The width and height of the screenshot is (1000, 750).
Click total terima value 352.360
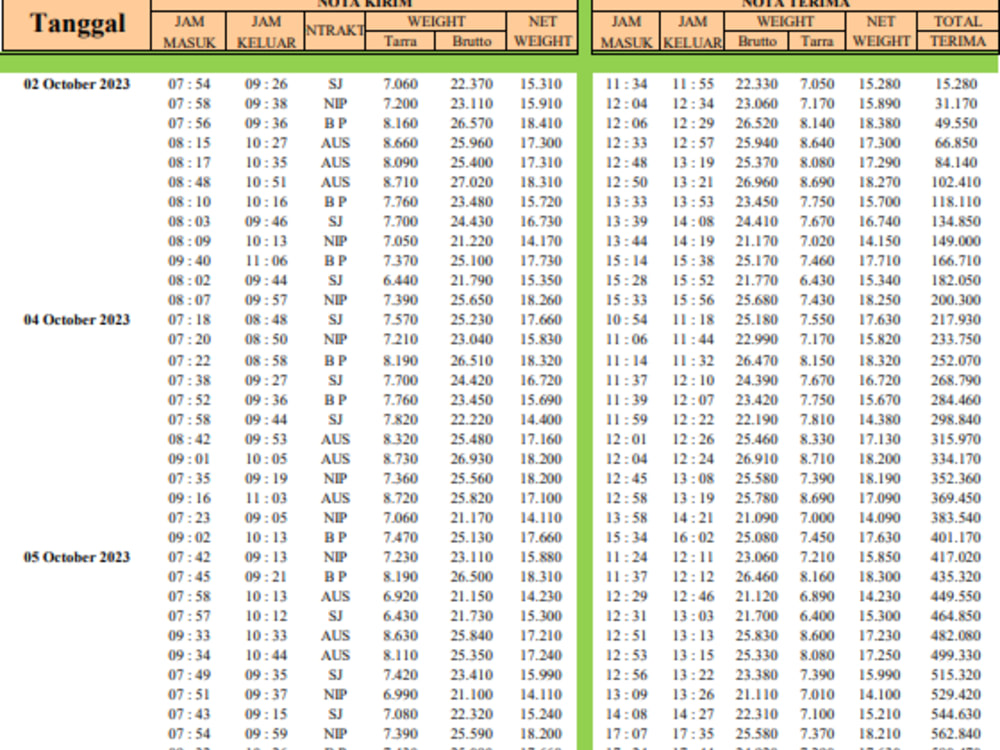pos(956,478)
